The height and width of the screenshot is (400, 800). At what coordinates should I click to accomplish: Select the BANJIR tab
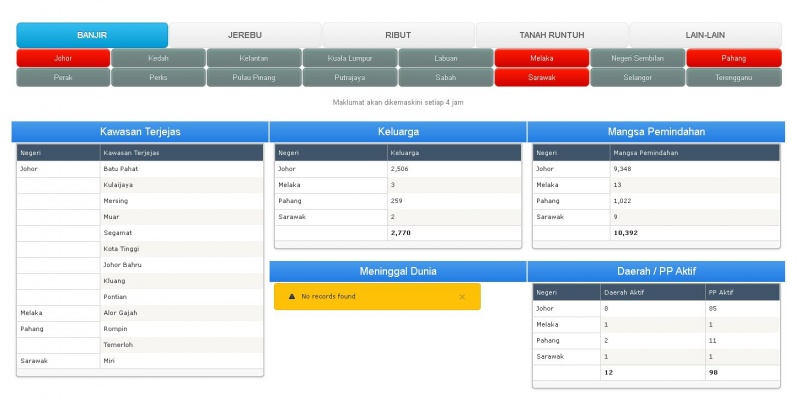(x=92, y=35)
